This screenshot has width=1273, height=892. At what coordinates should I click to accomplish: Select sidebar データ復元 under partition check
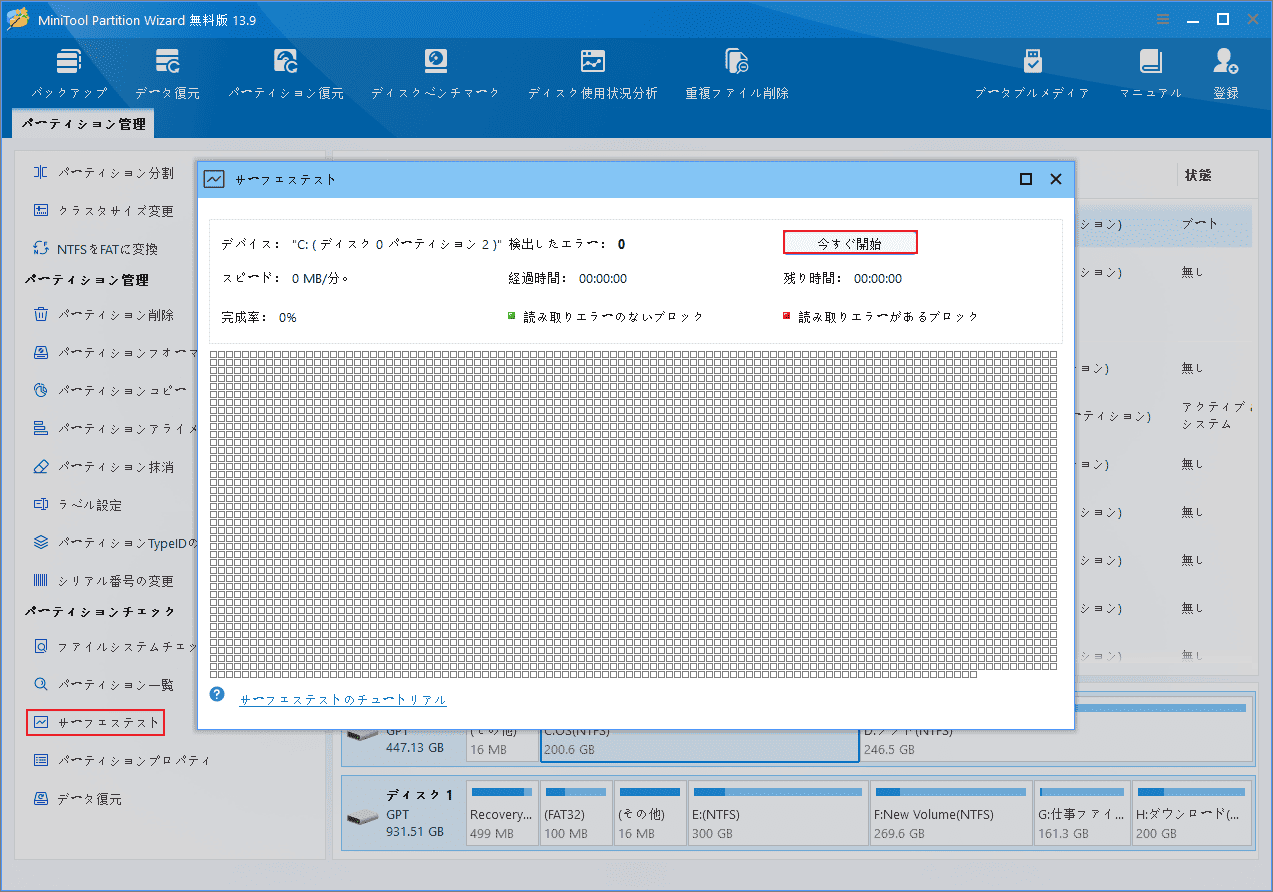click(77, 799)
